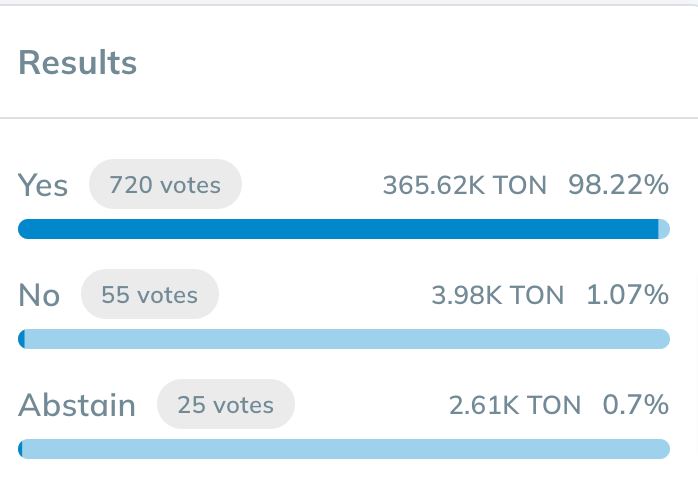Click the 2.61K TON amount
The width and height of the screenshot is (698, 490).
click(x=514, y=405)
